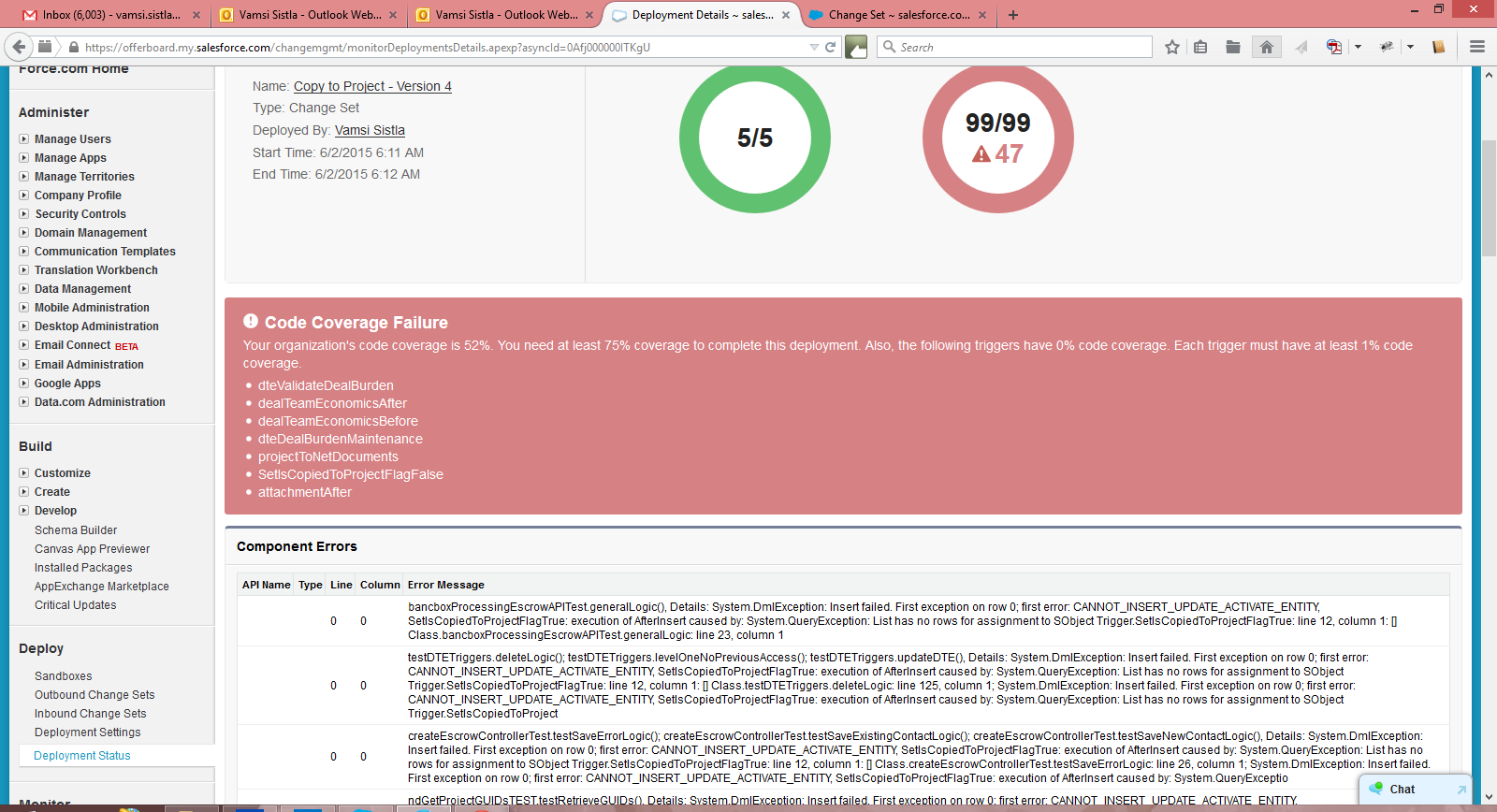Image resolution: width=1497 pixels, height=812 pixels.
Task: Expand the Develop section
Action: pos(24,511)
